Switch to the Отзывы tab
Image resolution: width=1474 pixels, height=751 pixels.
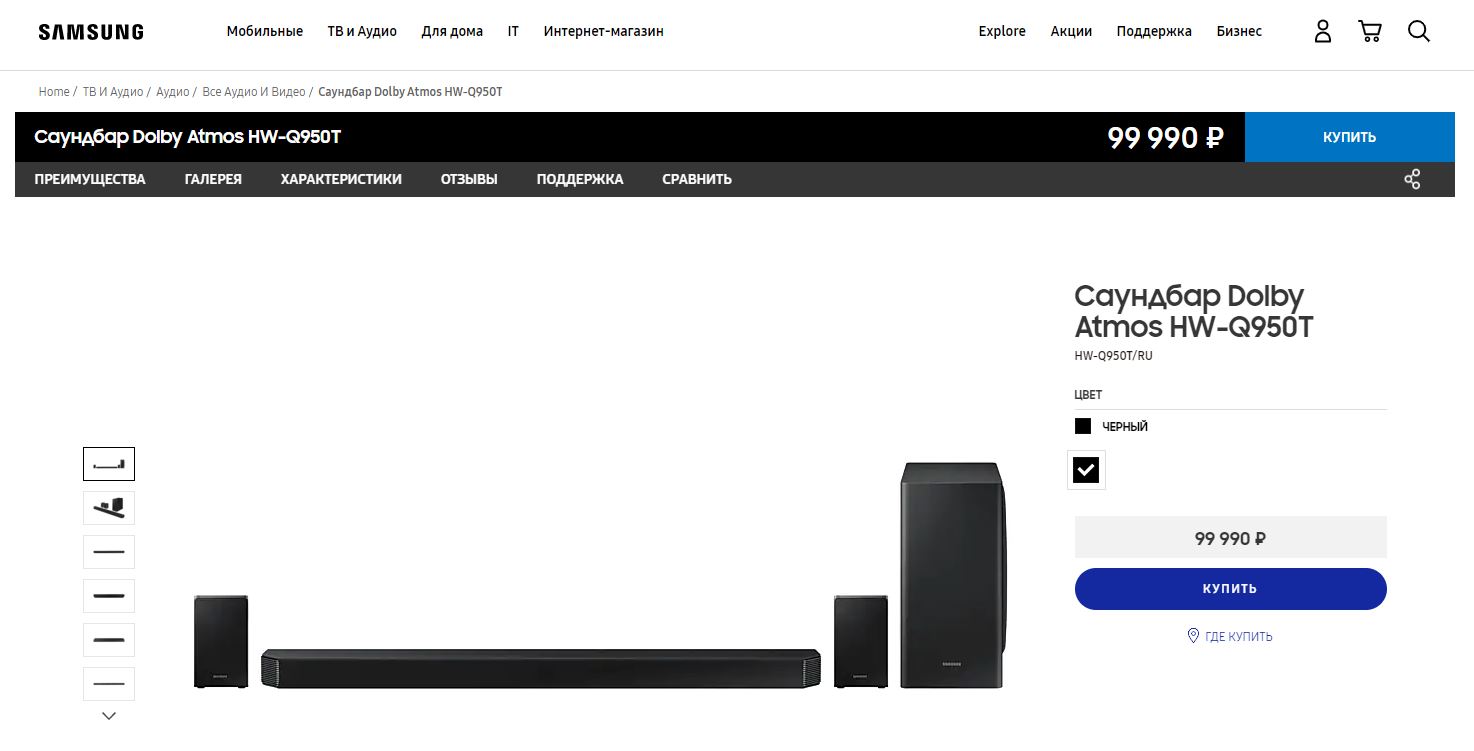(469, 179)
